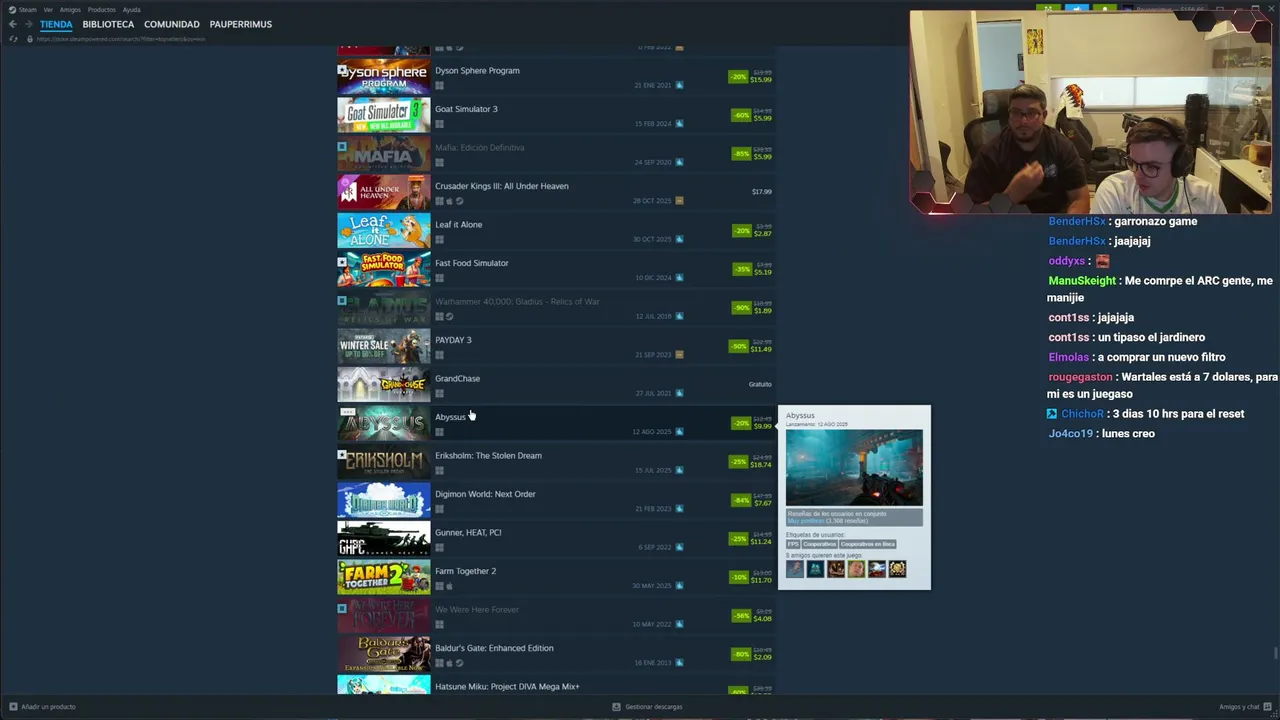Image resolution: width=1280 pixels, height=720 pixels.
Task: Open the Fast Food Simulator capsule image
Action: 384,269
